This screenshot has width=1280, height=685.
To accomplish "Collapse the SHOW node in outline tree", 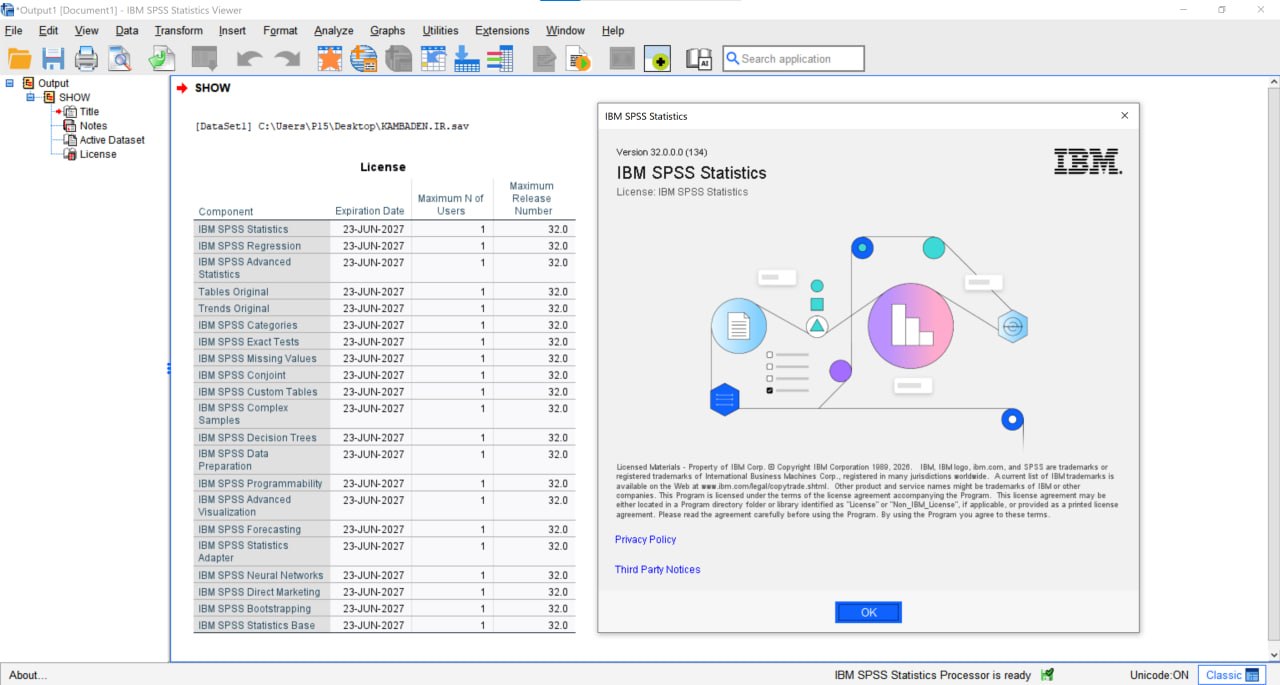I will [x=31, y=97].
